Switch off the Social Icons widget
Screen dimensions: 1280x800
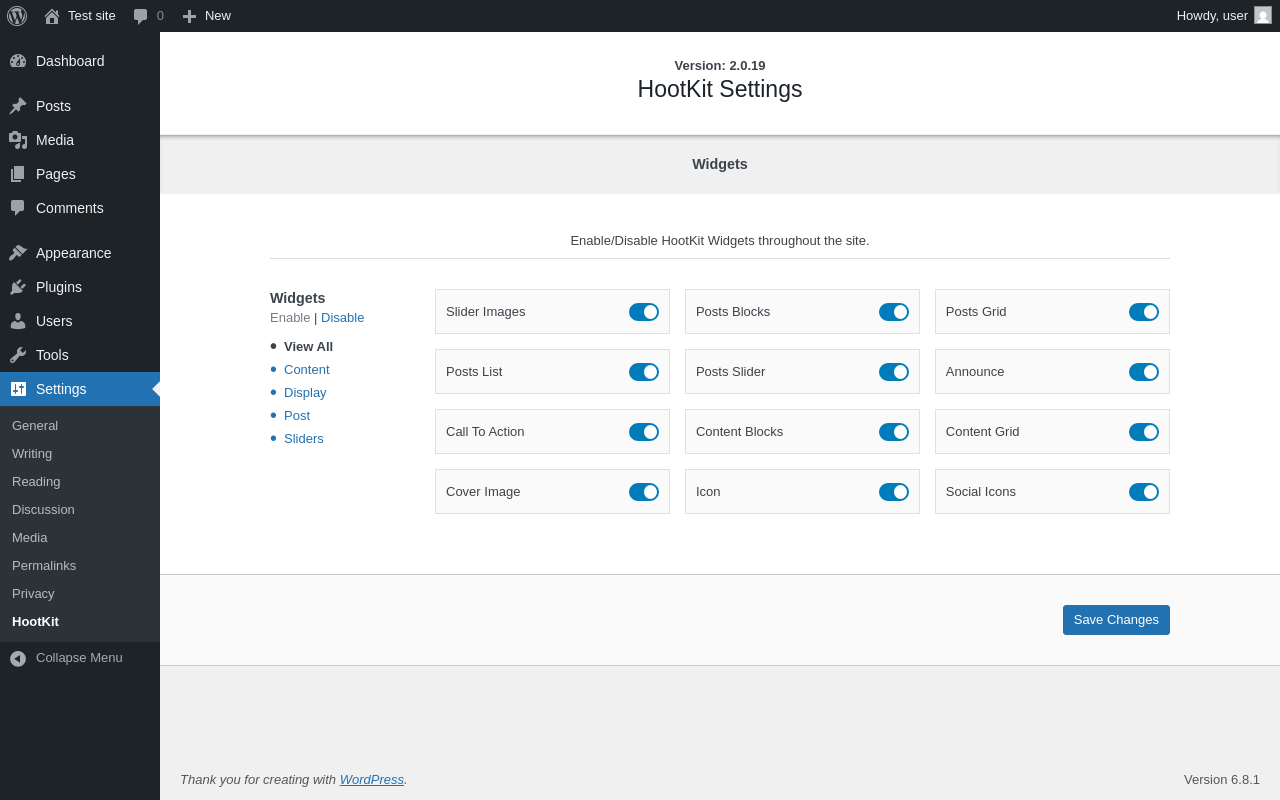[1143, 492]
